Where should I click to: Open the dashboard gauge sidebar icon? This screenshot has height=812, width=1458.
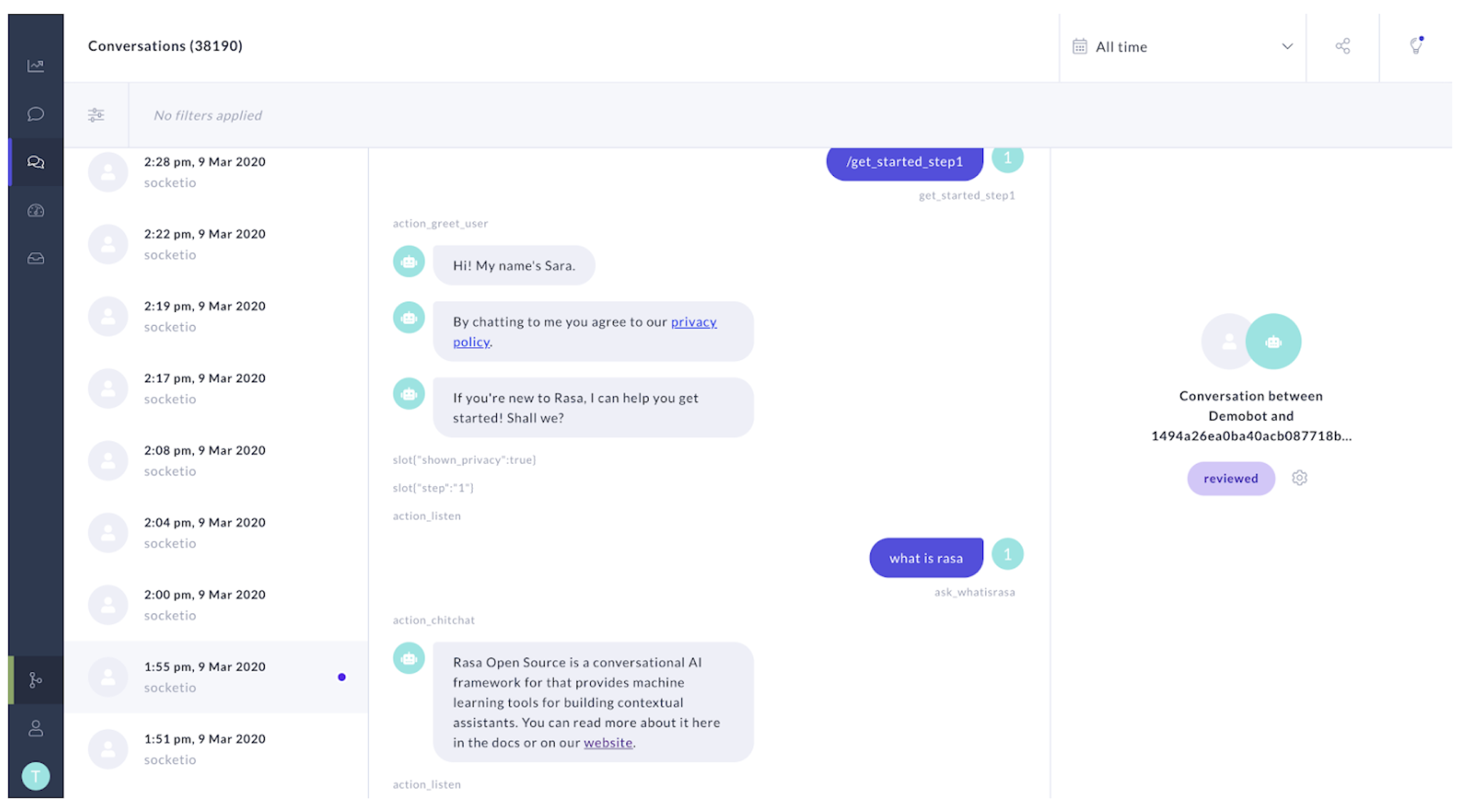tap(36, 211)
